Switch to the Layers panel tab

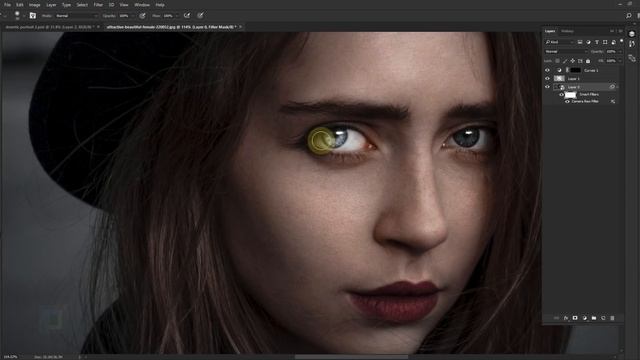tap(550, 31)
